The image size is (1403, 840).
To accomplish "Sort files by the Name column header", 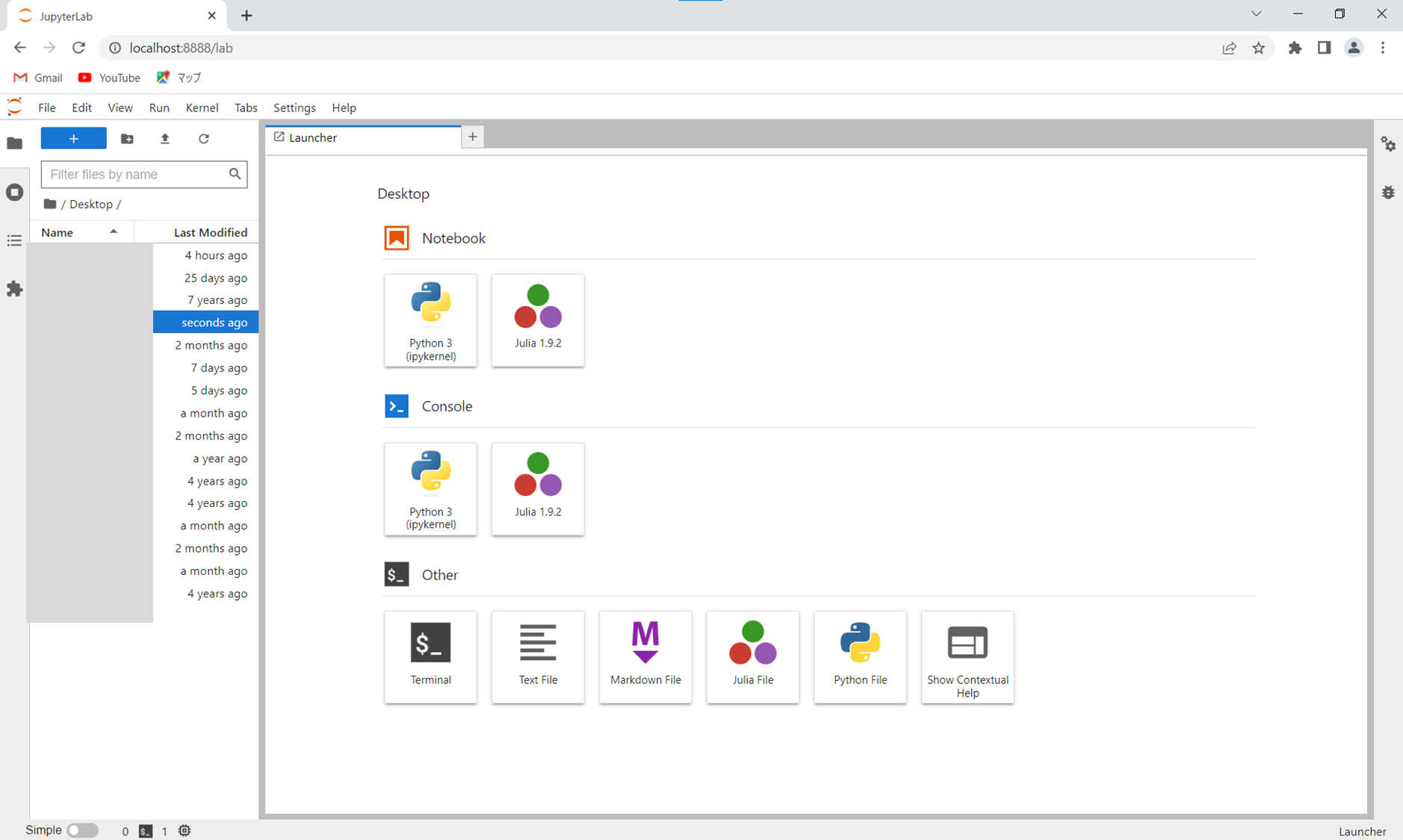I will [x=80, y=232].
